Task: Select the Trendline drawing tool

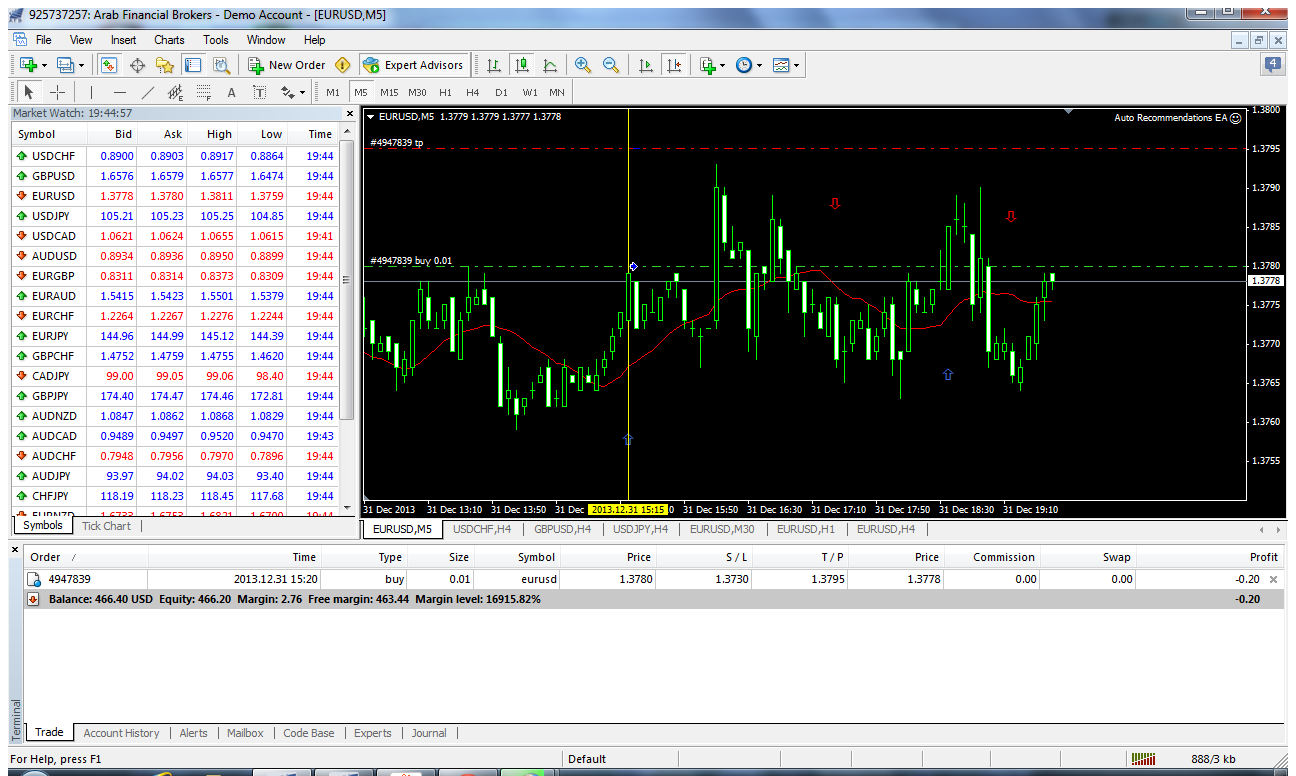Action: (148, 92)
